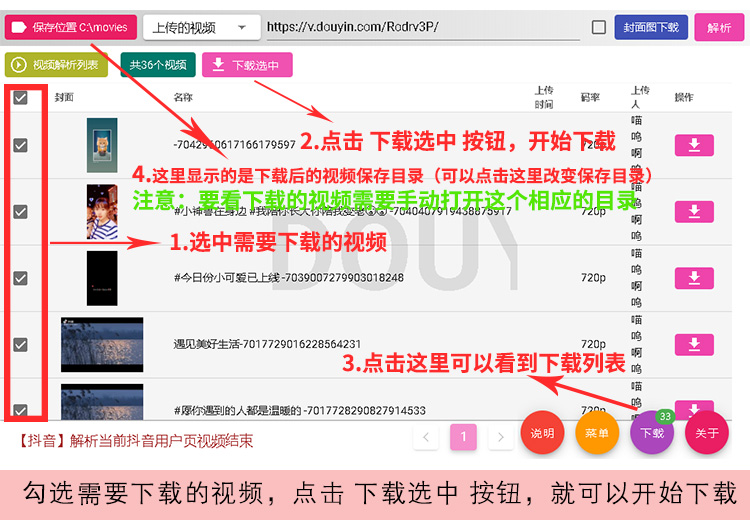Open the orange 菜单 round button
Screen dimensions: 750x520
coord(597,432)
